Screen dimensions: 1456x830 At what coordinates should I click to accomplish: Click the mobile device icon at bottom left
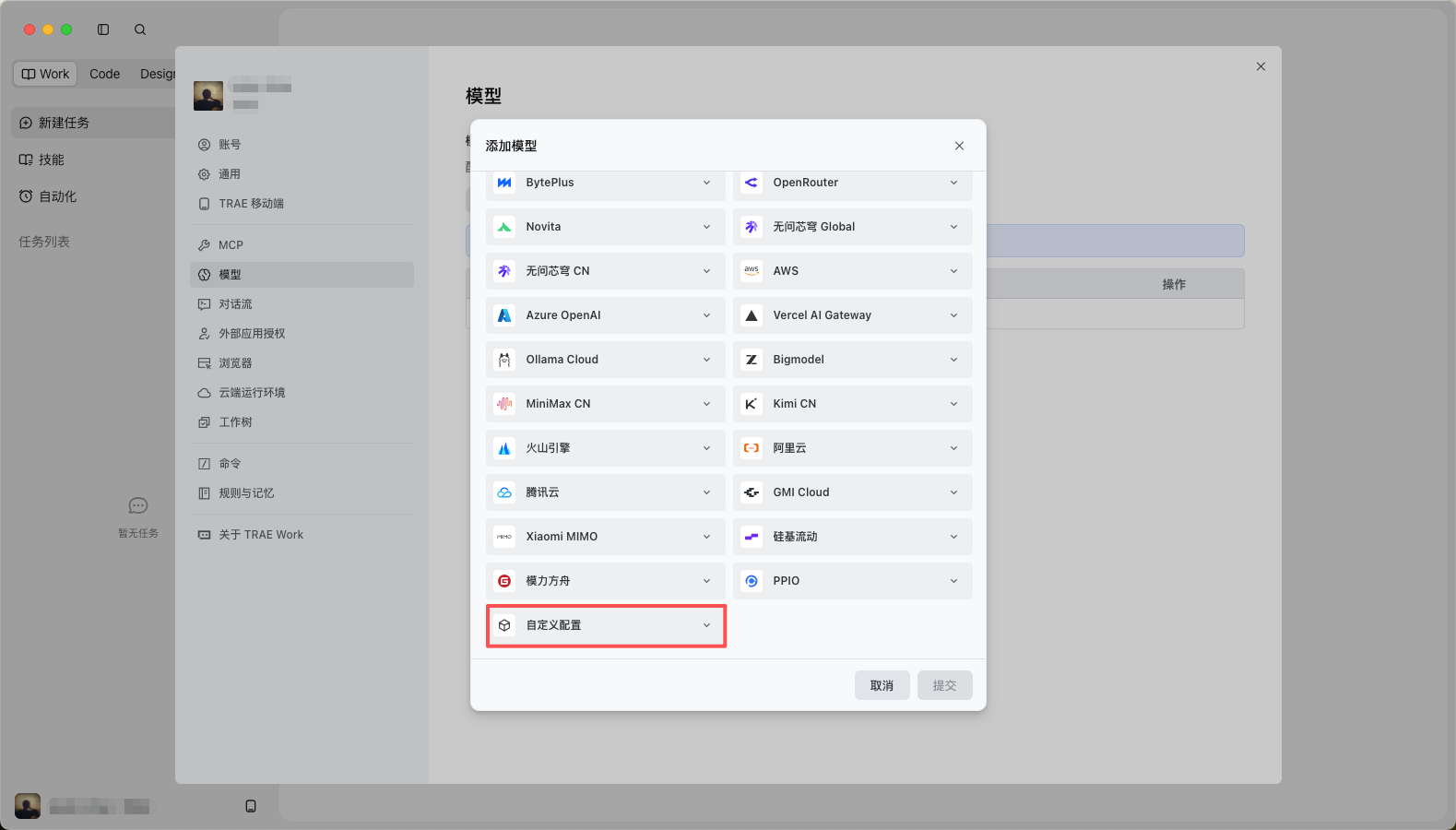[251, 806]
